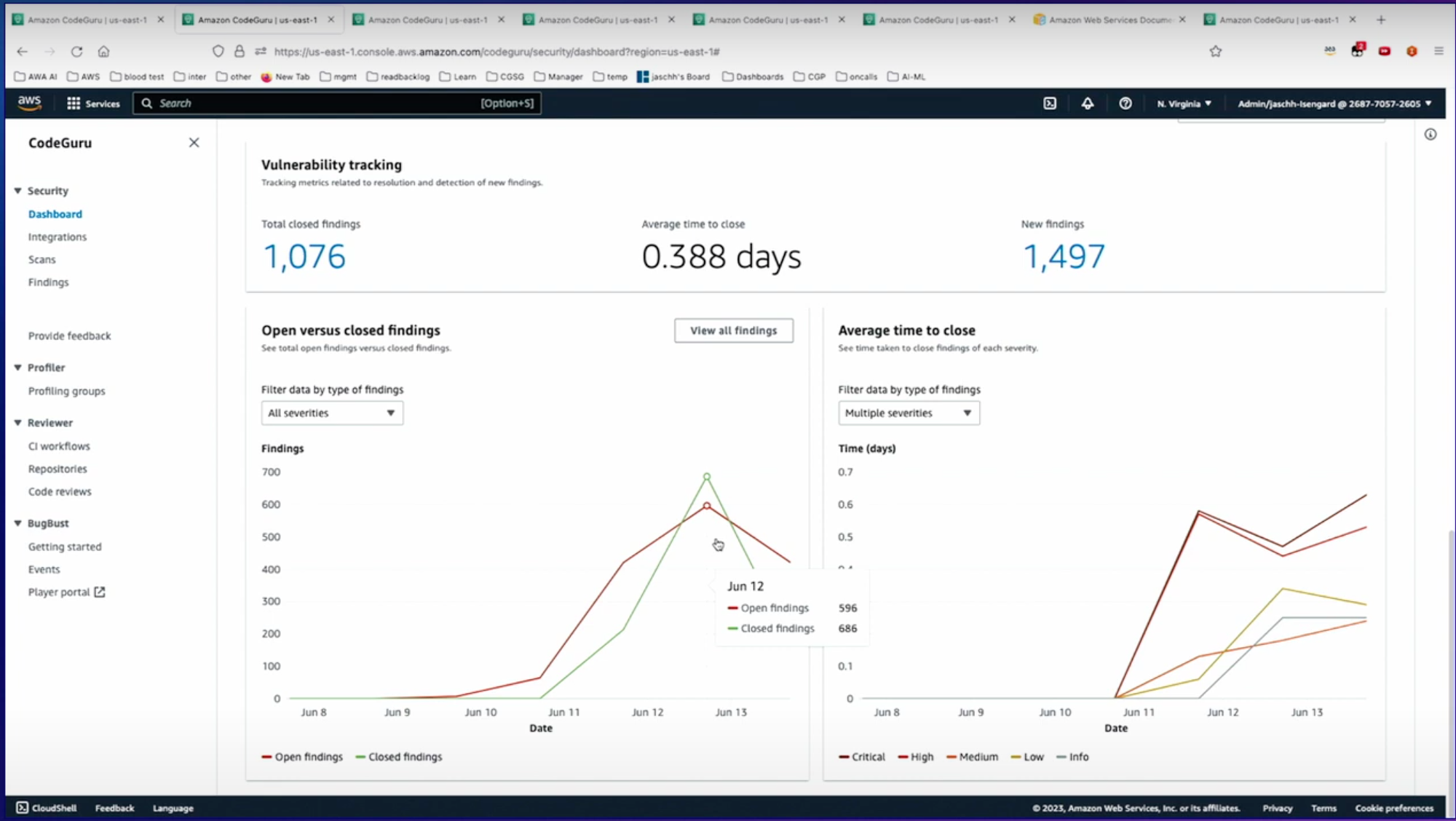Toggle the Closed findings legend series
1456x821 pixels.
[399, 757]
